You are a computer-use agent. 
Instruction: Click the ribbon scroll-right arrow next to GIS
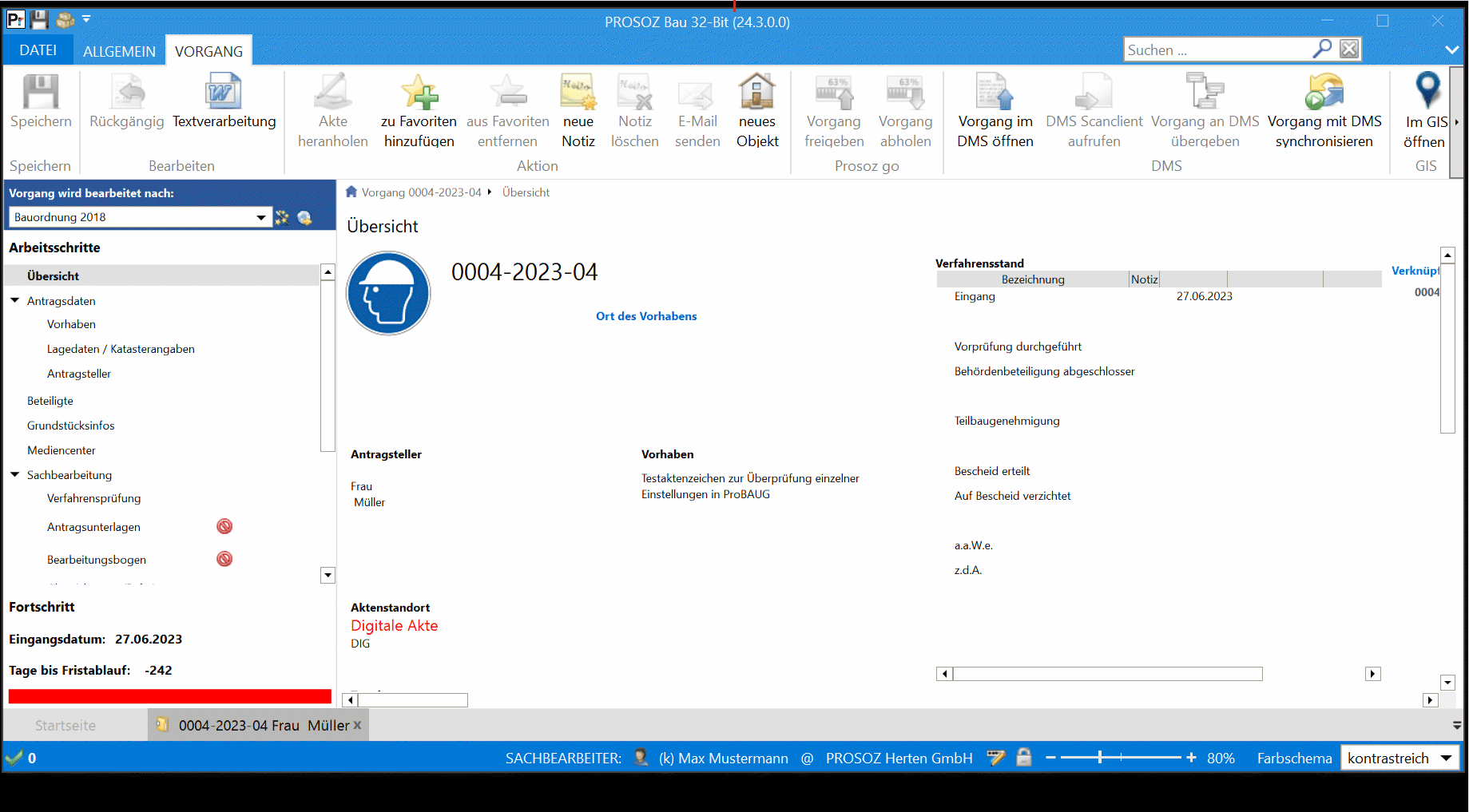pyautogui.click(x=1456, y=122)
